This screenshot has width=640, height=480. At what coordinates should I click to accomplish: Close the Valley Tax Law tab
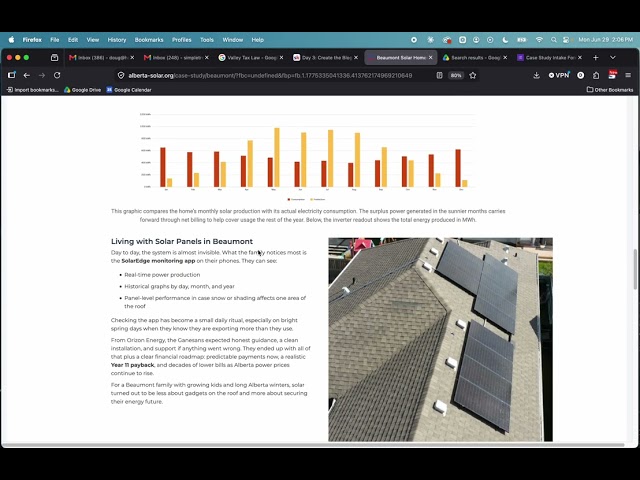pyautogui.click(x=281, y=58)
